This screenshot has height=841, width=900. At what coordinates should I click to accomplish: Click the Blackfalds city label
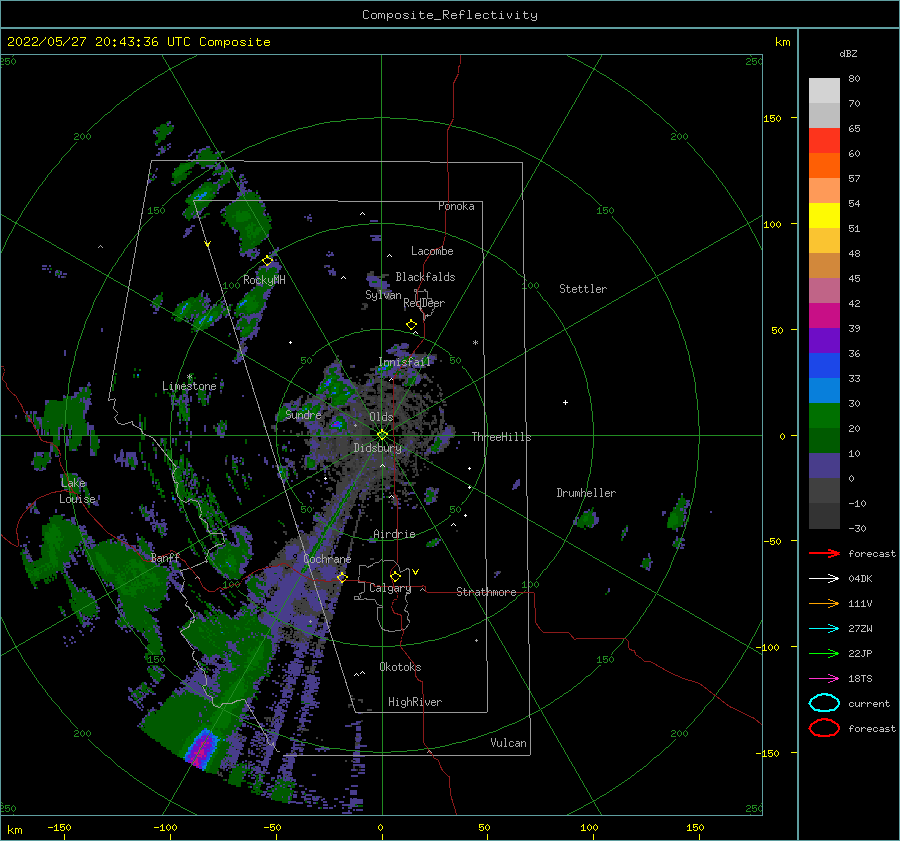click(425, 277)
